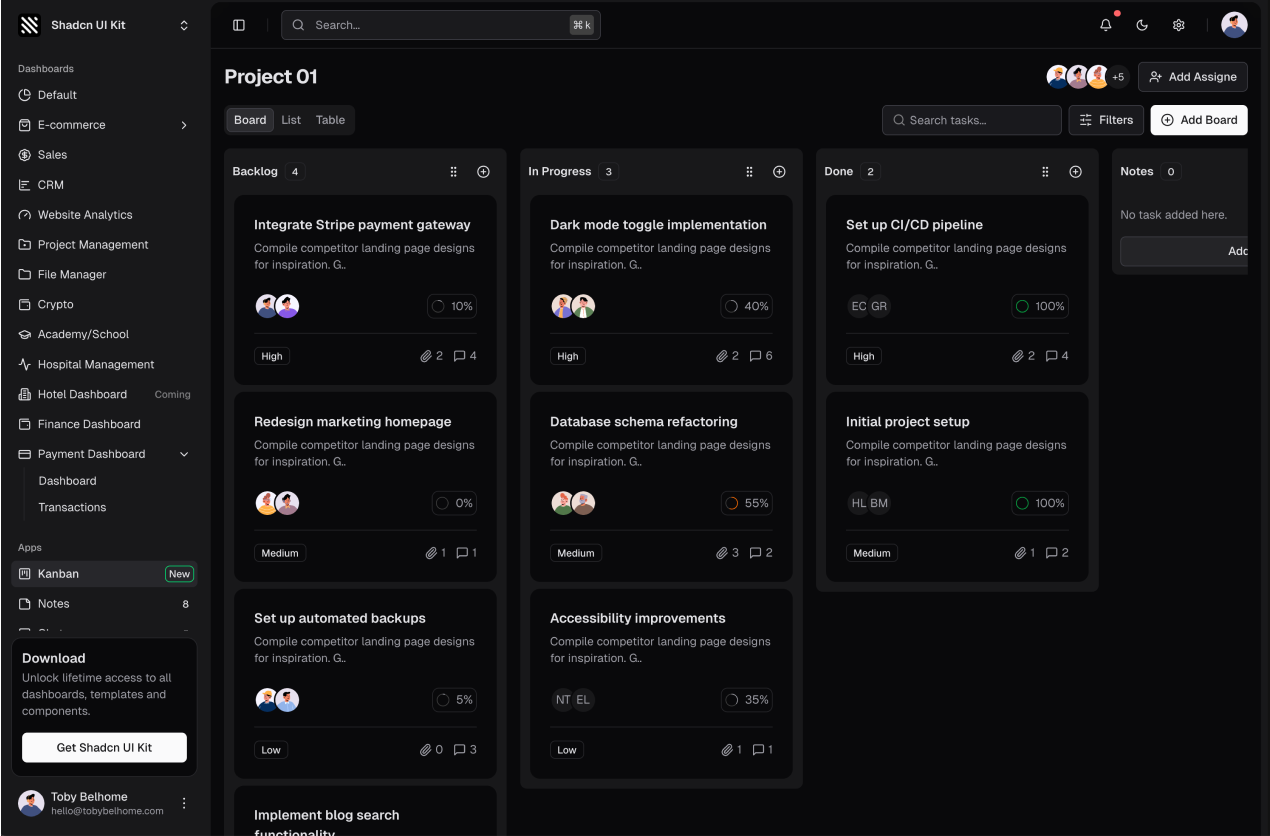1270x836 pixels.
Task: Click comments icon on Database schema refactoring card
Action: 755,553
